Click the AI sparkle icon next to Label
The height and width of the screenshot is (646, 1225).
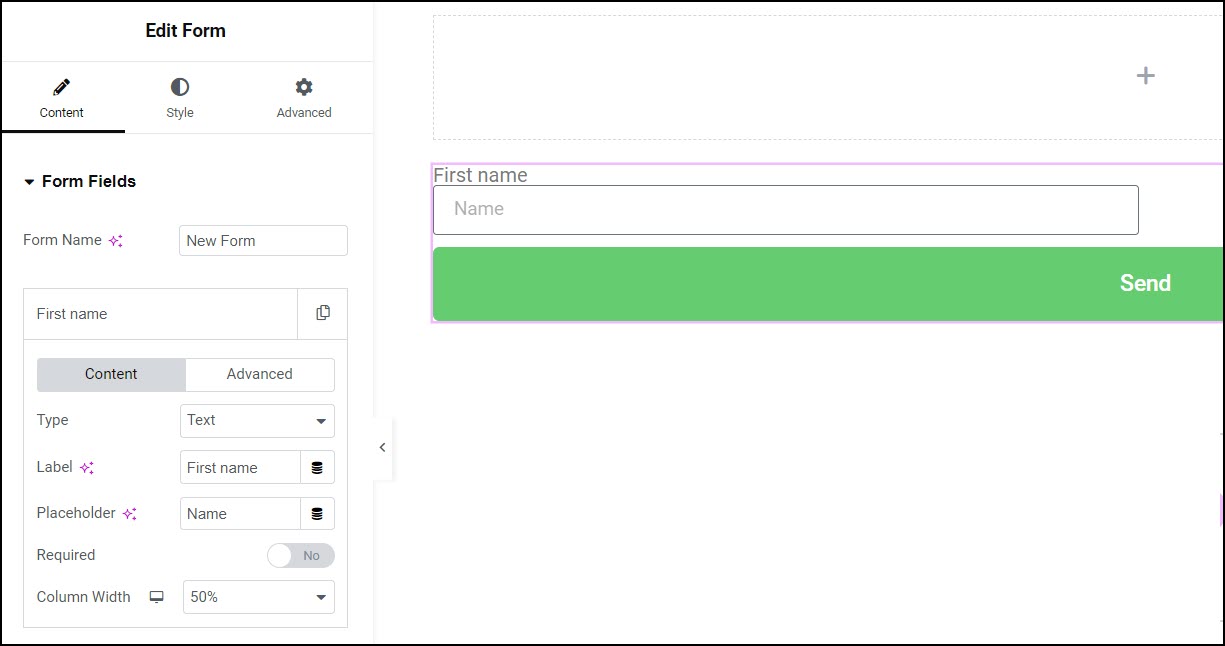pyautogui.click(x=87, y=468)
